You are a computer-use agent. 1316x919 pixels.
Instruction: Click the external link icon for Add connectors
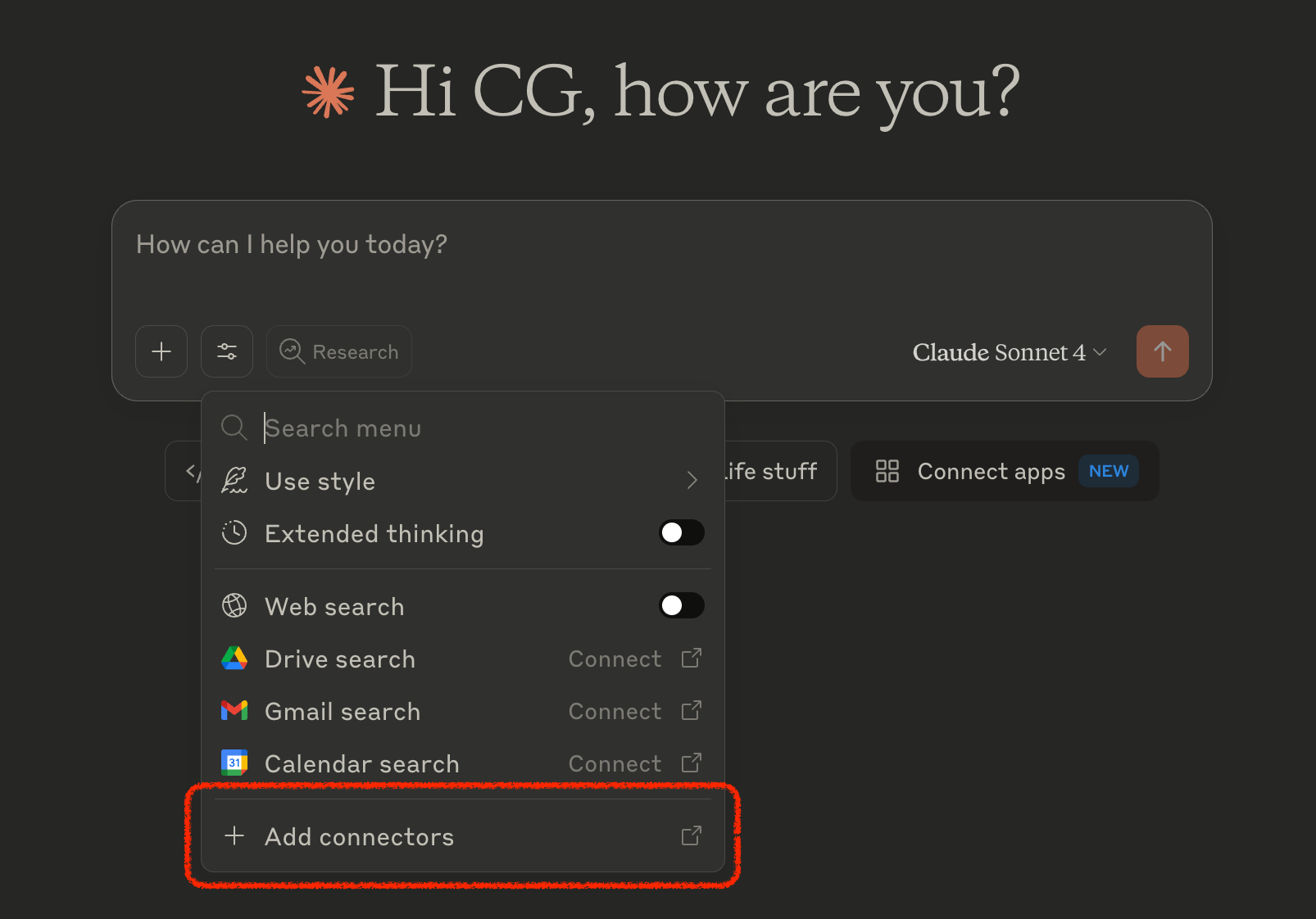click(x=692, y=835)
